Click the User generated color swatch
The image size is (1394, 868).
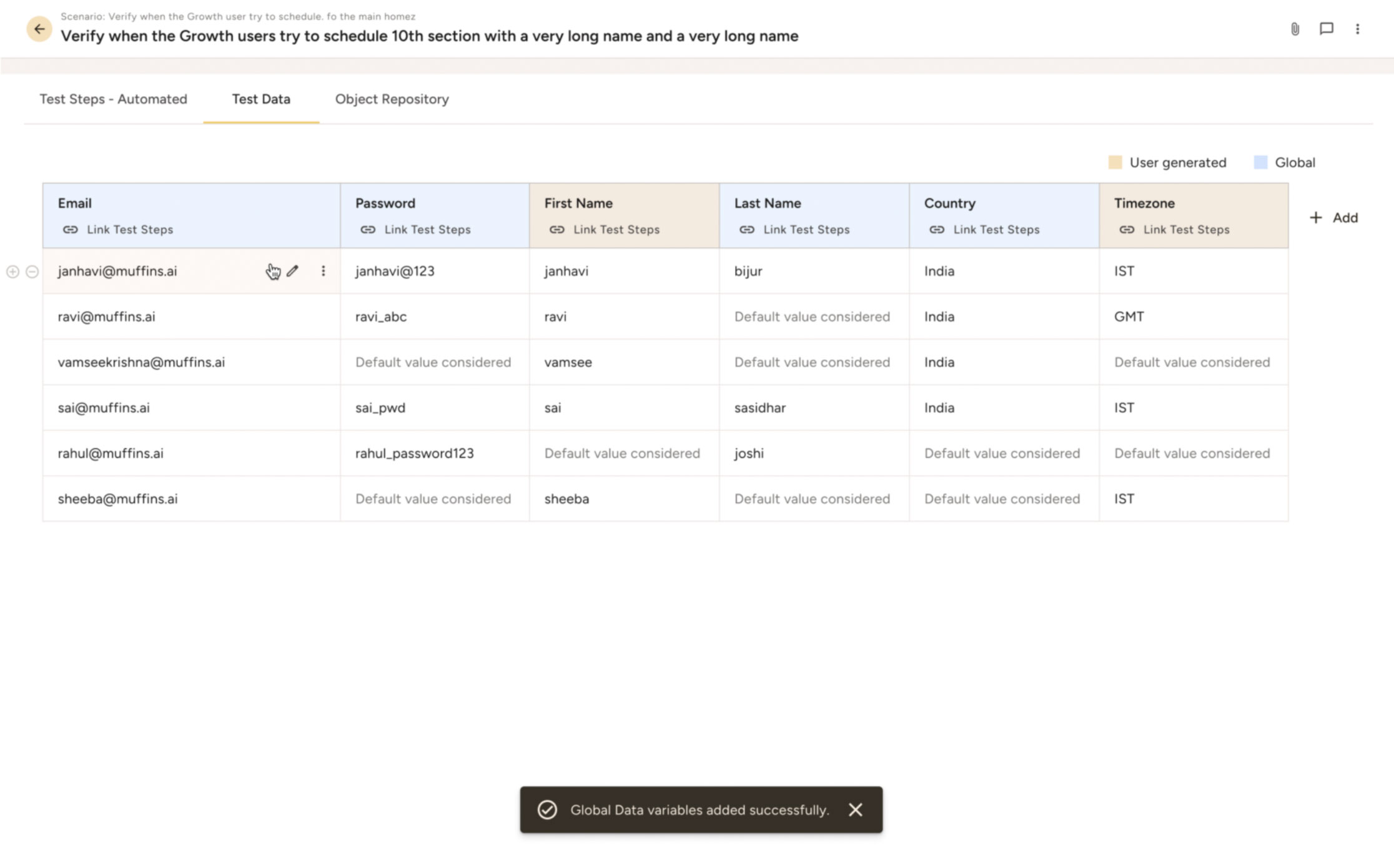point(1115,163)
